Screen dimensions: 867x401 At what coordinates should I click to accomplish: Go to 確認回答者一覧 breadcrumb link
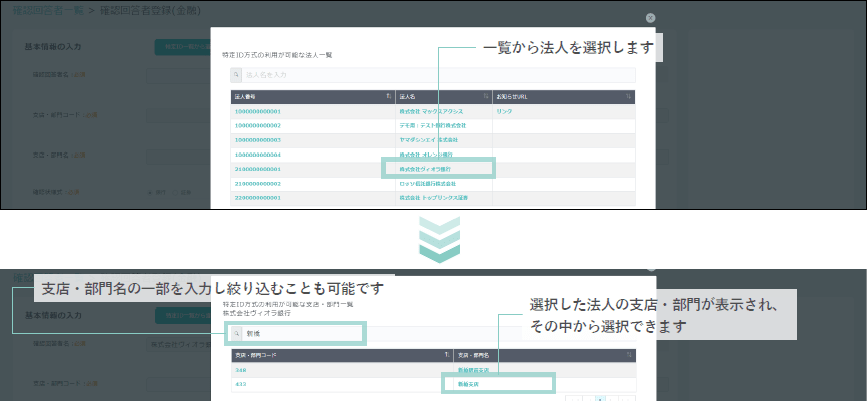click(x=45, y=10)
